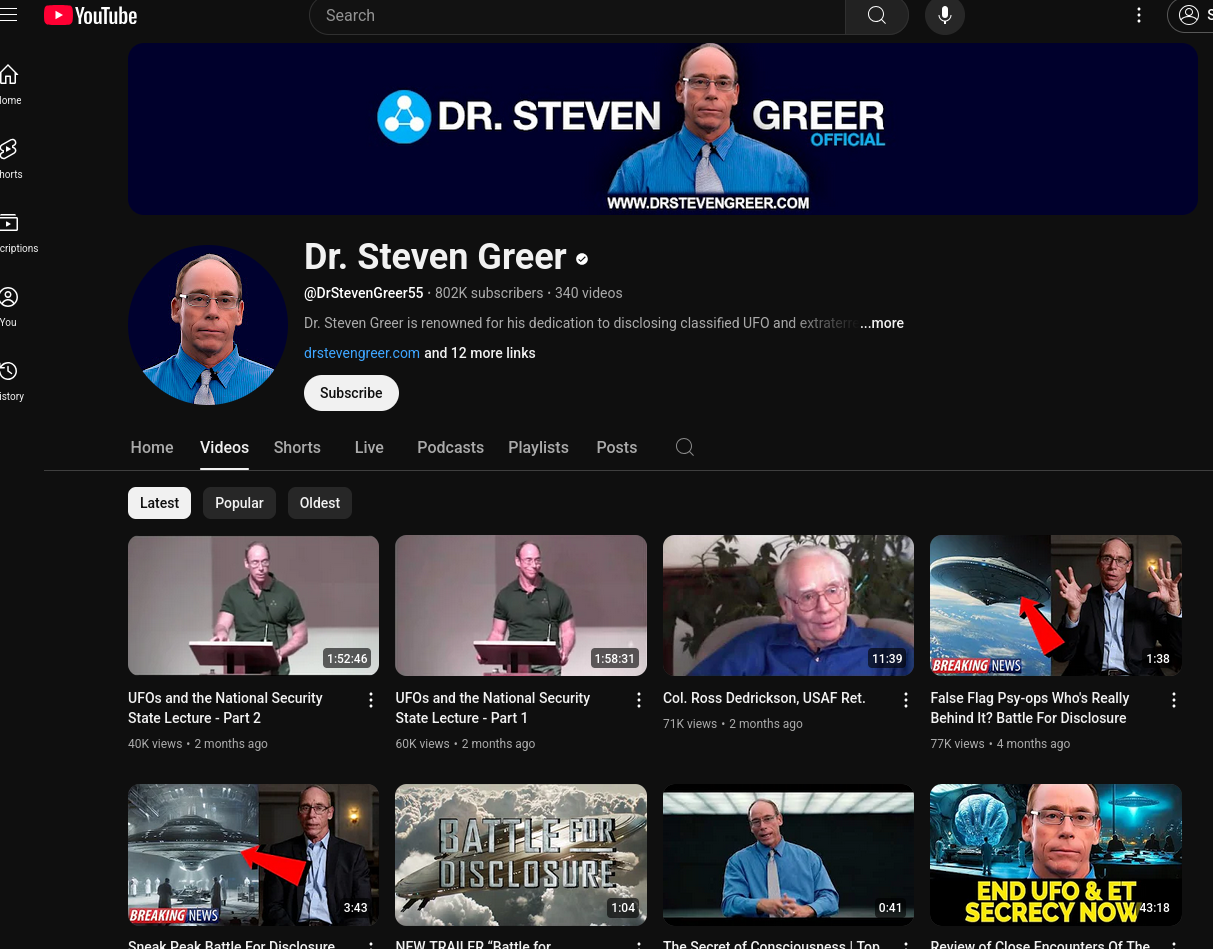Click the search magnifier button
Viewport: 1213px width, 949px height.
[877, 15]
